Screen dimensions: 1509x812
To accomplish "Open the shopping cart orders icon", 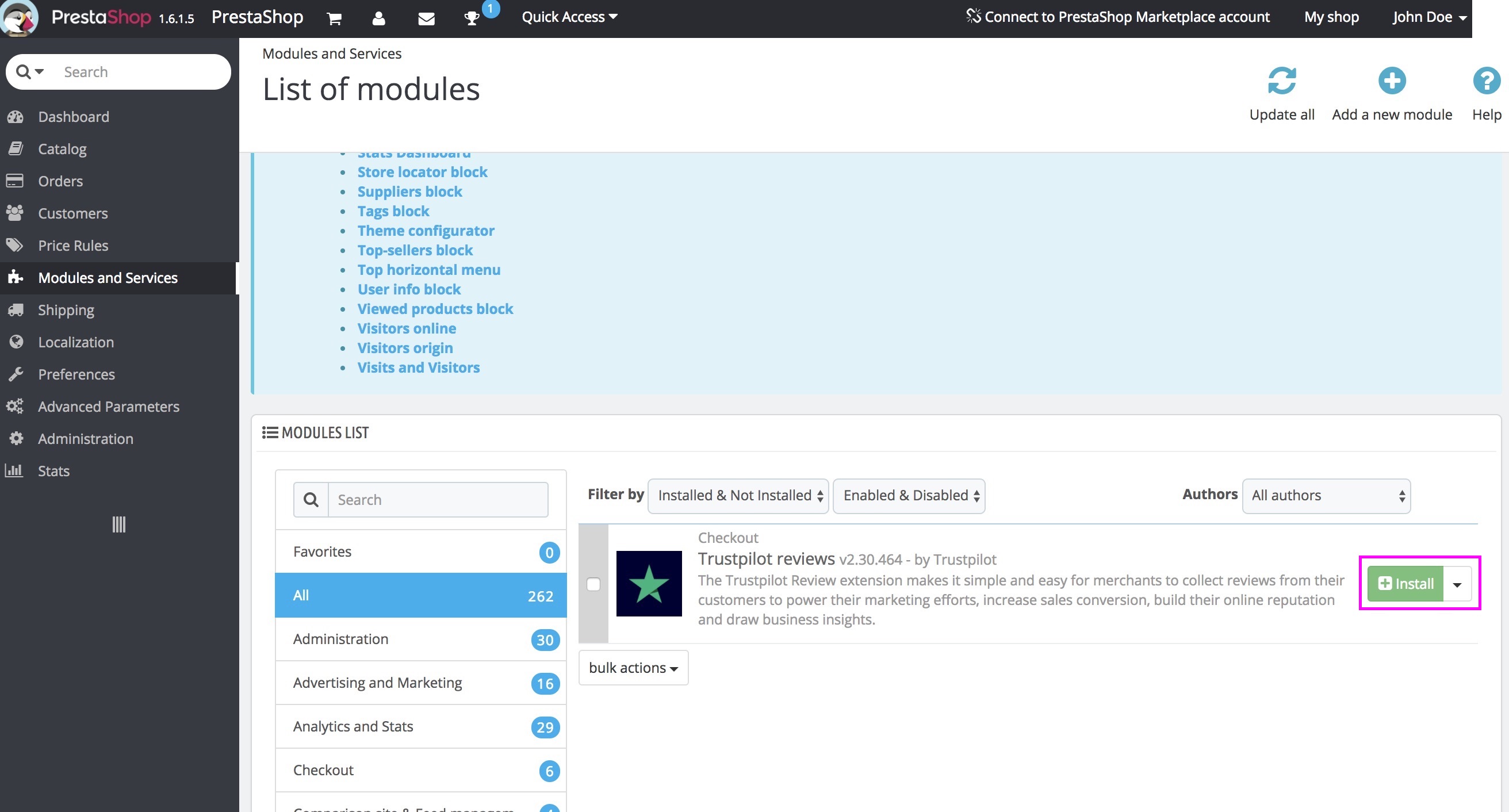I will click(x=335, y=19).
